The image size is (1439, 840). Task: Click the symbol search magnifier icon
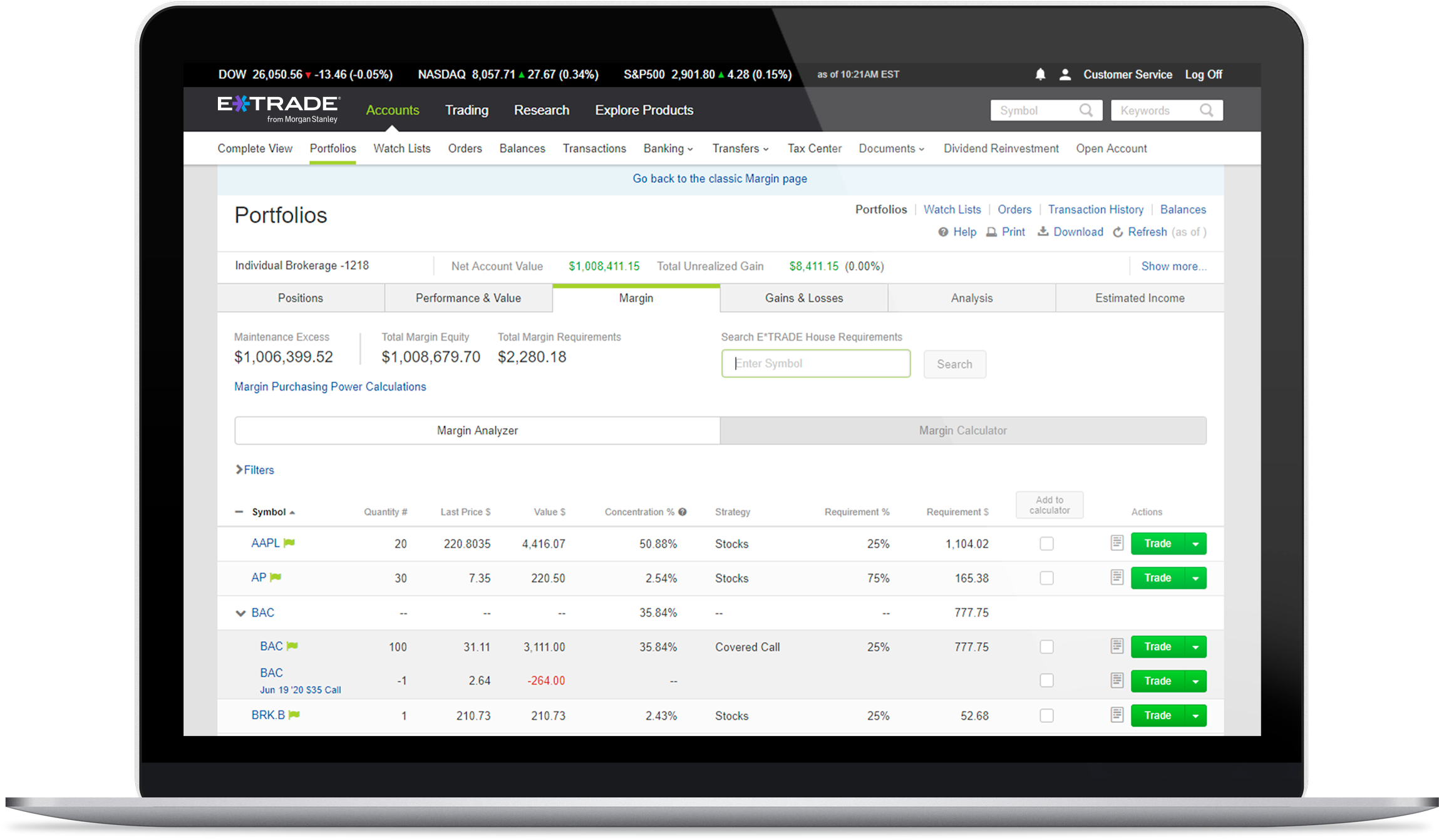[1088, 110]
